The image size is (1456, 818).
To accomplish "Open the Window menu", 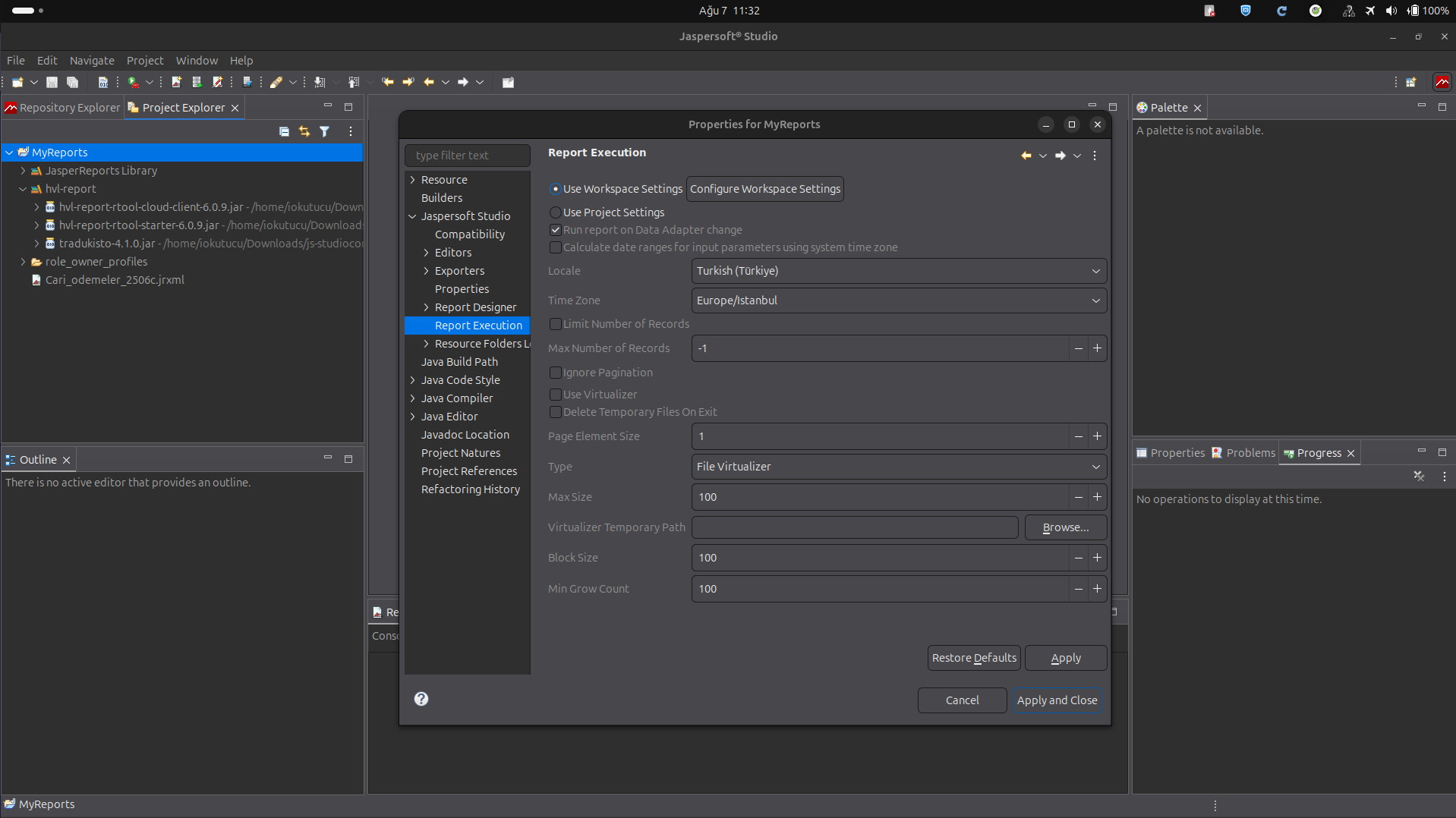I will click(197, 61).
